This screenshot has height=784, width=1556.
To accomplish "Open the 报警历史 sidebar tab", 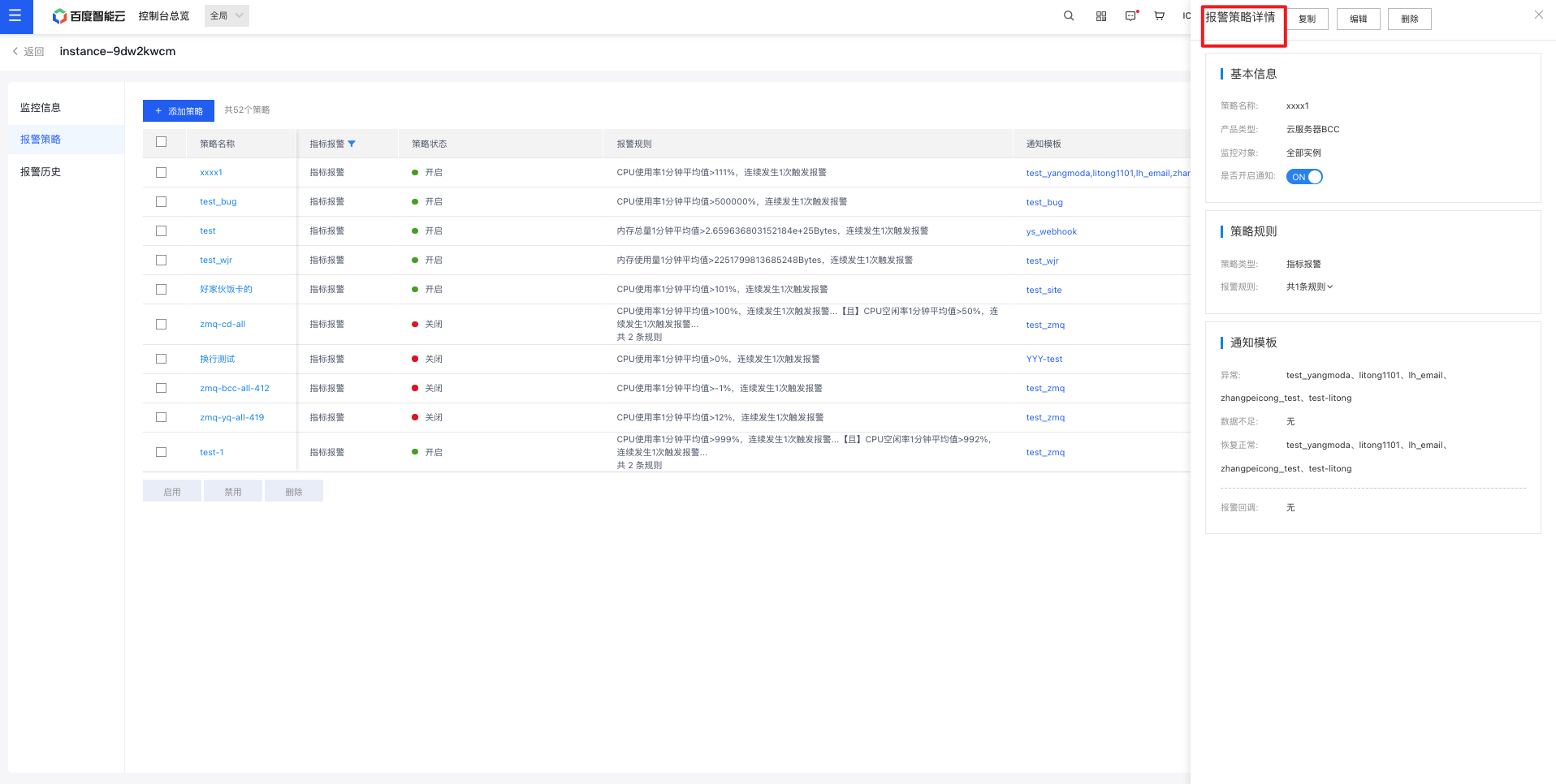I will (41, 172).
